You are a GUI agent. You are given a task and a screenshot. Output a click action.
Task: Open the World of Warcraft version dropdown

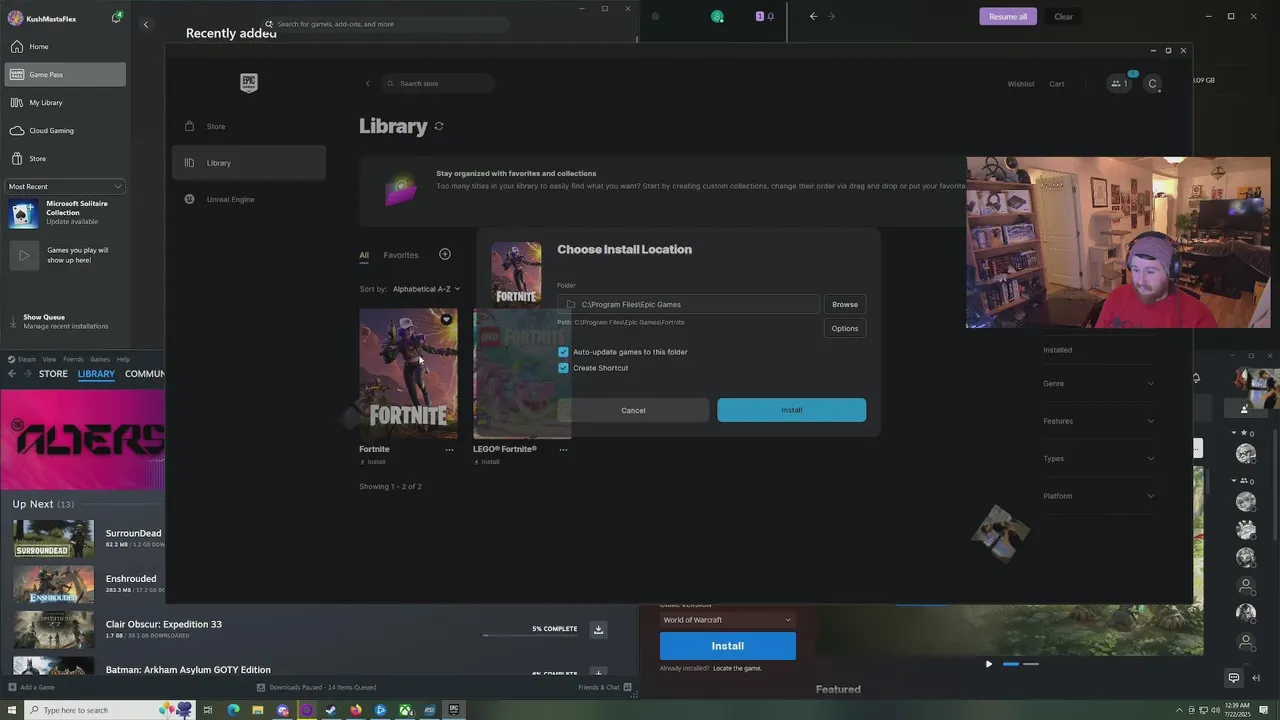[x=727, y=620]
